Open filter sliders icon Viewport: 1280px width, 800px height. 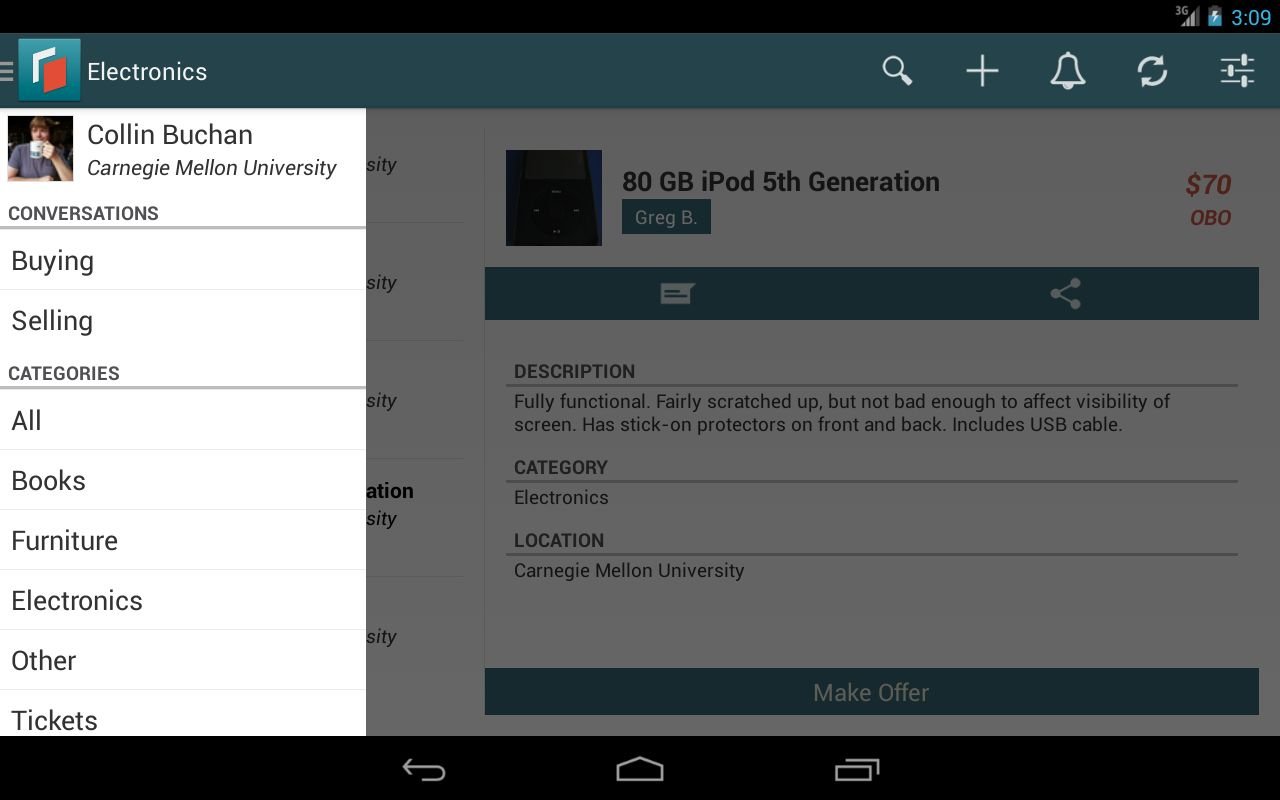coord(1237,71)
